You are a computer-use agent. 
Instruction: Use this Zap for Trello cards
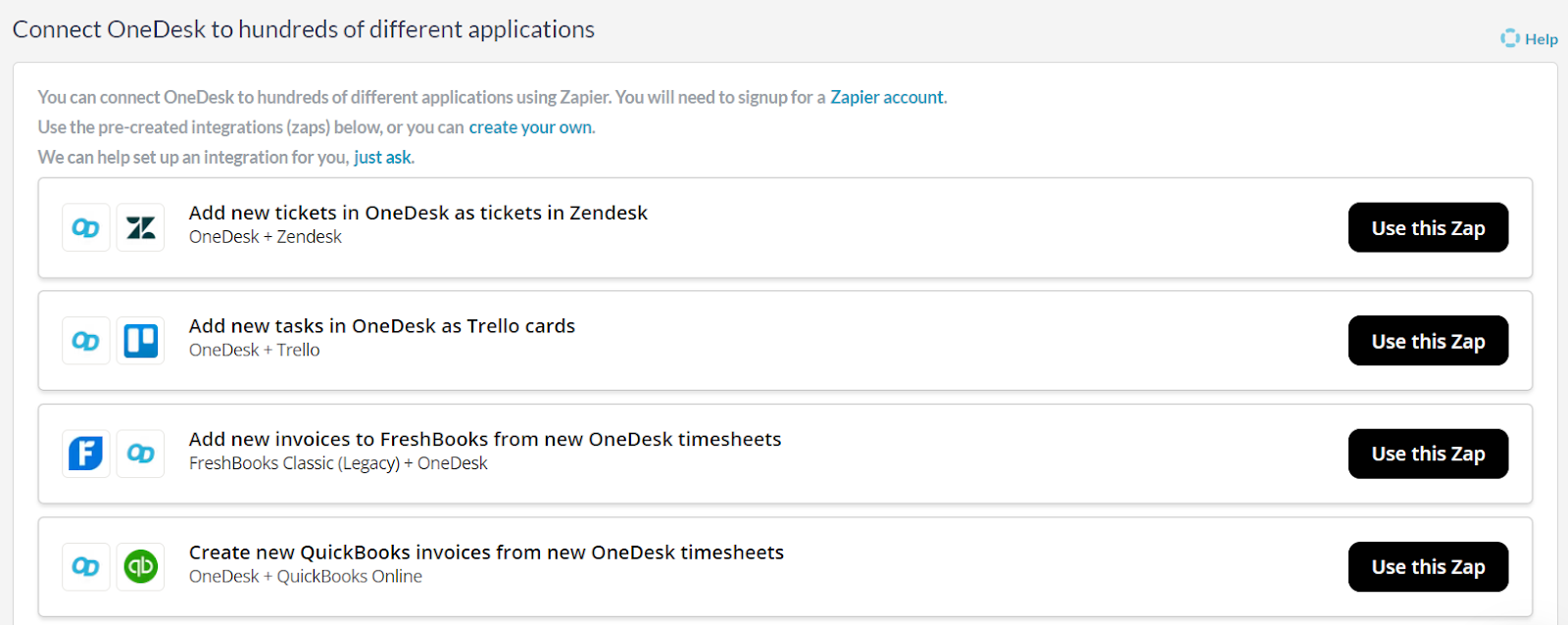coord(1428,341)
